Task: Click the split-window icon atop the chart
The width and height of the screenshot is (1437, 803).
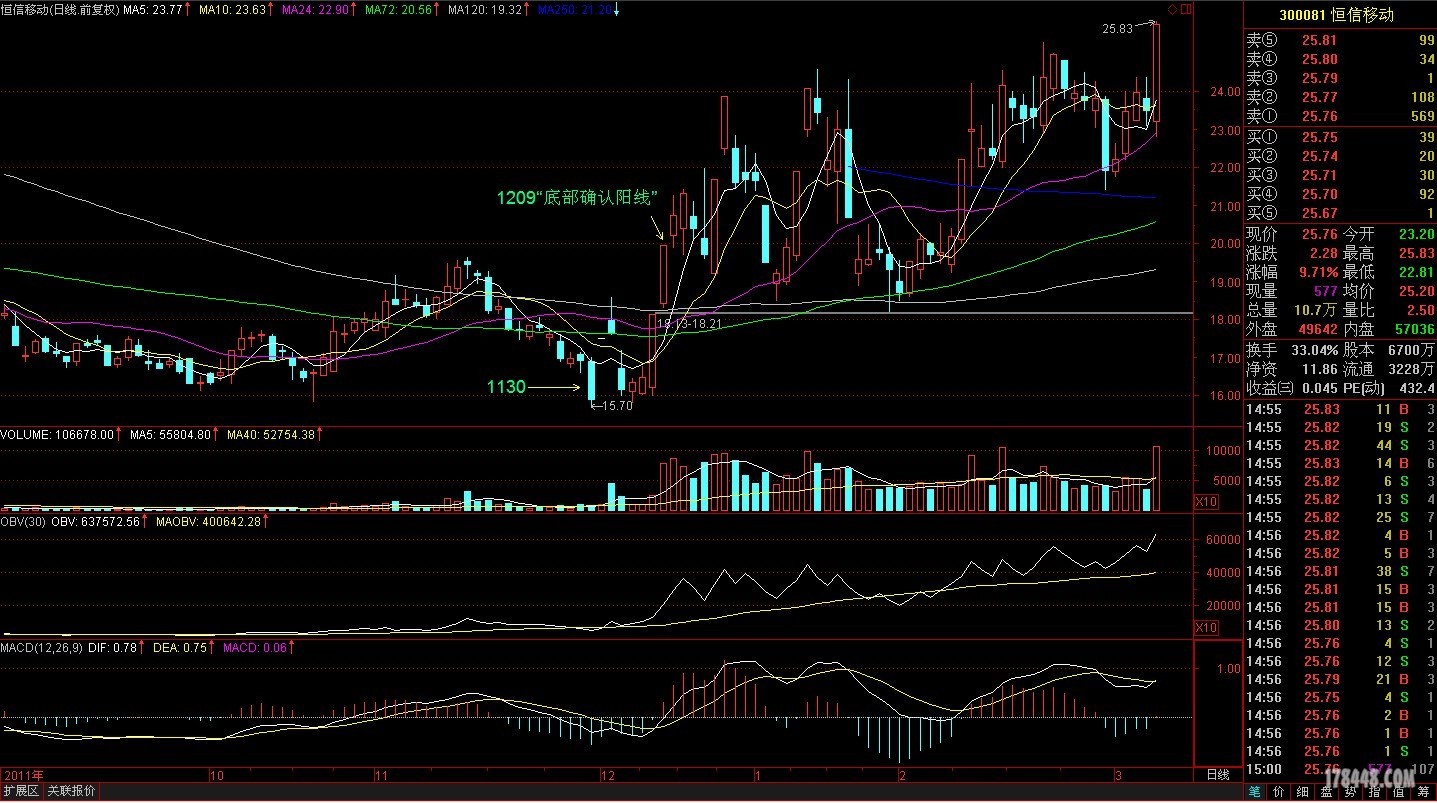Action: point(1186,8)
